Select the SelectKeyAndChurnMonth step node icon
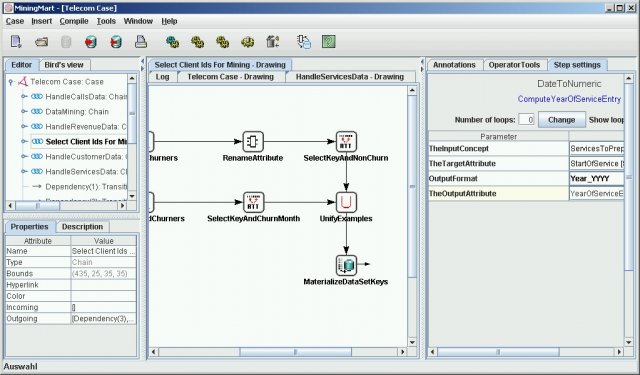 253,202
